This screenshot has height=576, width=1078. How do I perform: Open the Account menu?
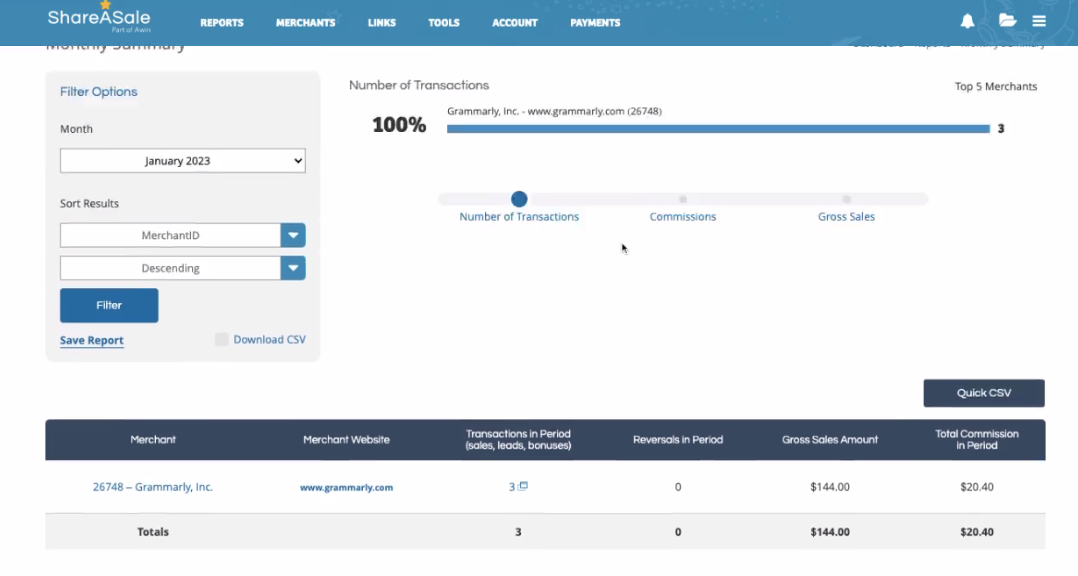(x=514, y=23)
